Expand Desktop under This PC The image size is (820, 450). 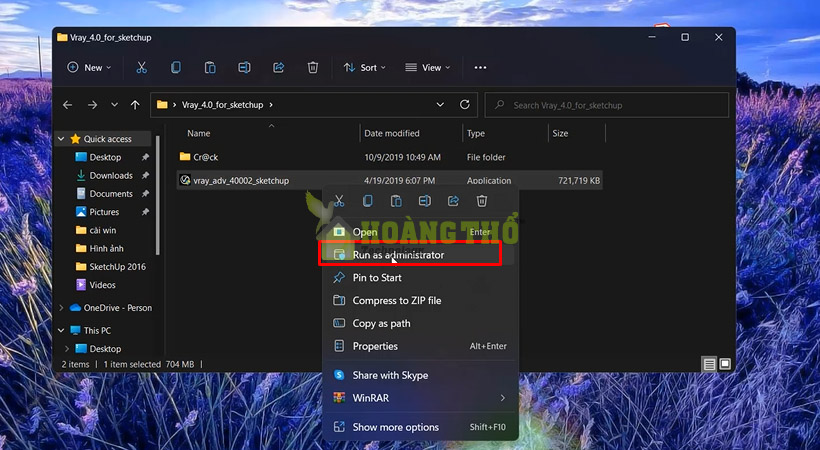pos(67,348)
